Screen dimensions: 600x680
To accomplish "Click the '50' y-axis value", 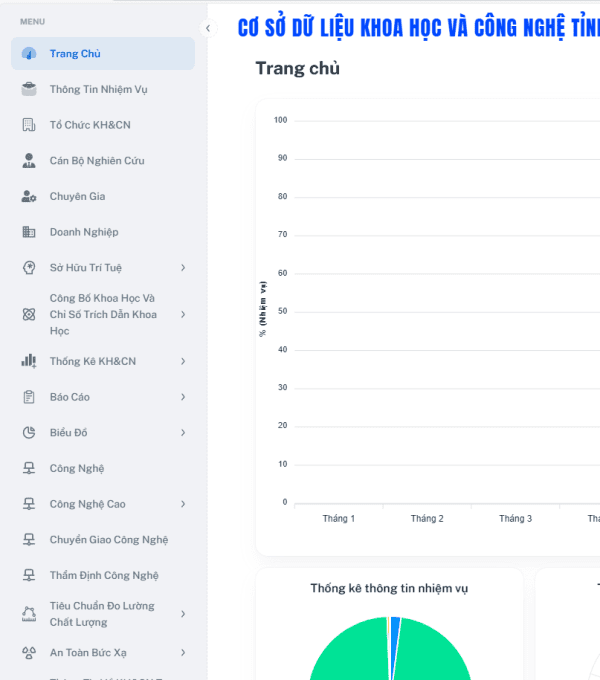I will pyautogui.click(x=283, y=311).
